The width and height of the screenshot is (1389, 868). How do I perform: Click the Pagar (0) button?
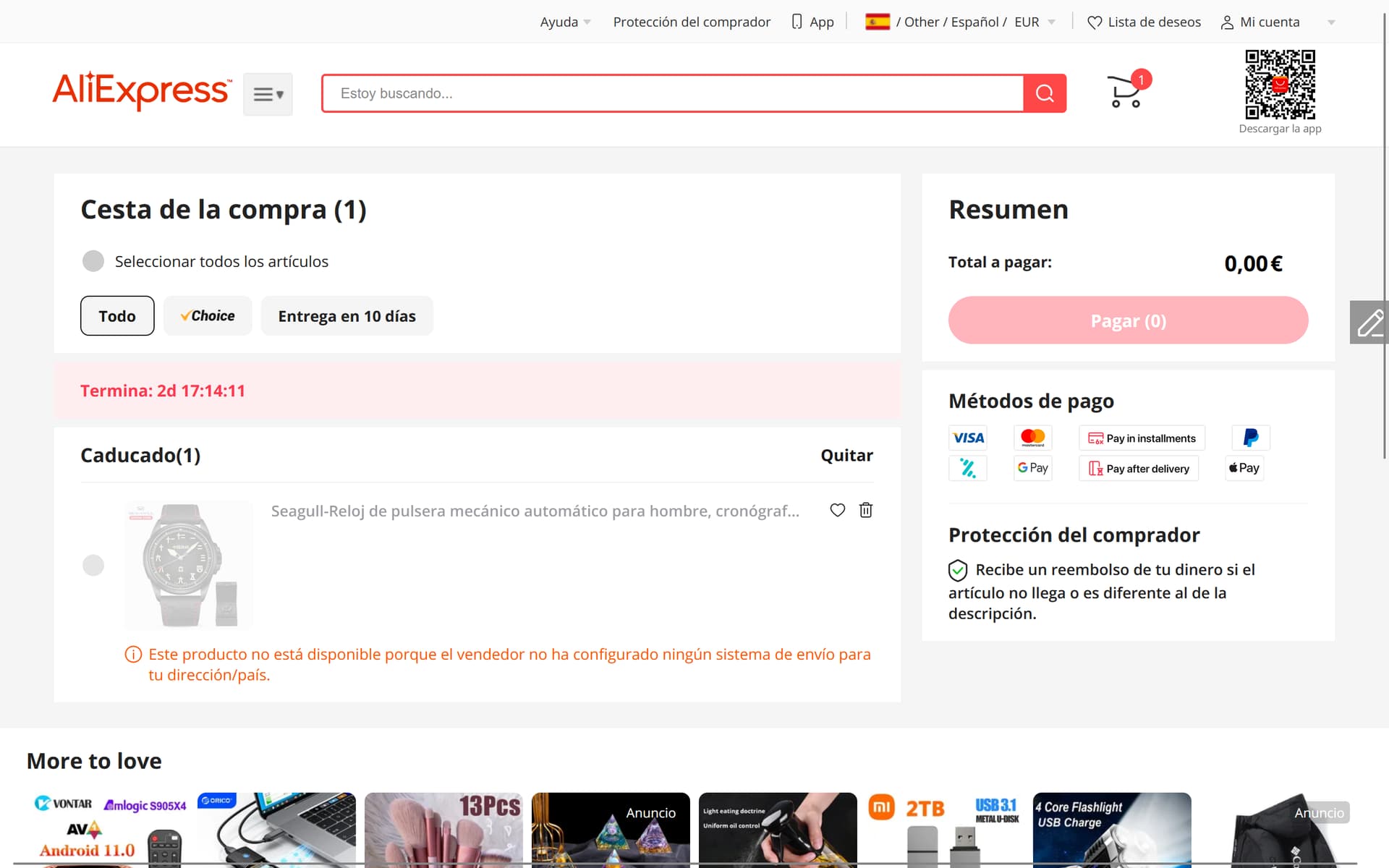[x=1128, y=320]
